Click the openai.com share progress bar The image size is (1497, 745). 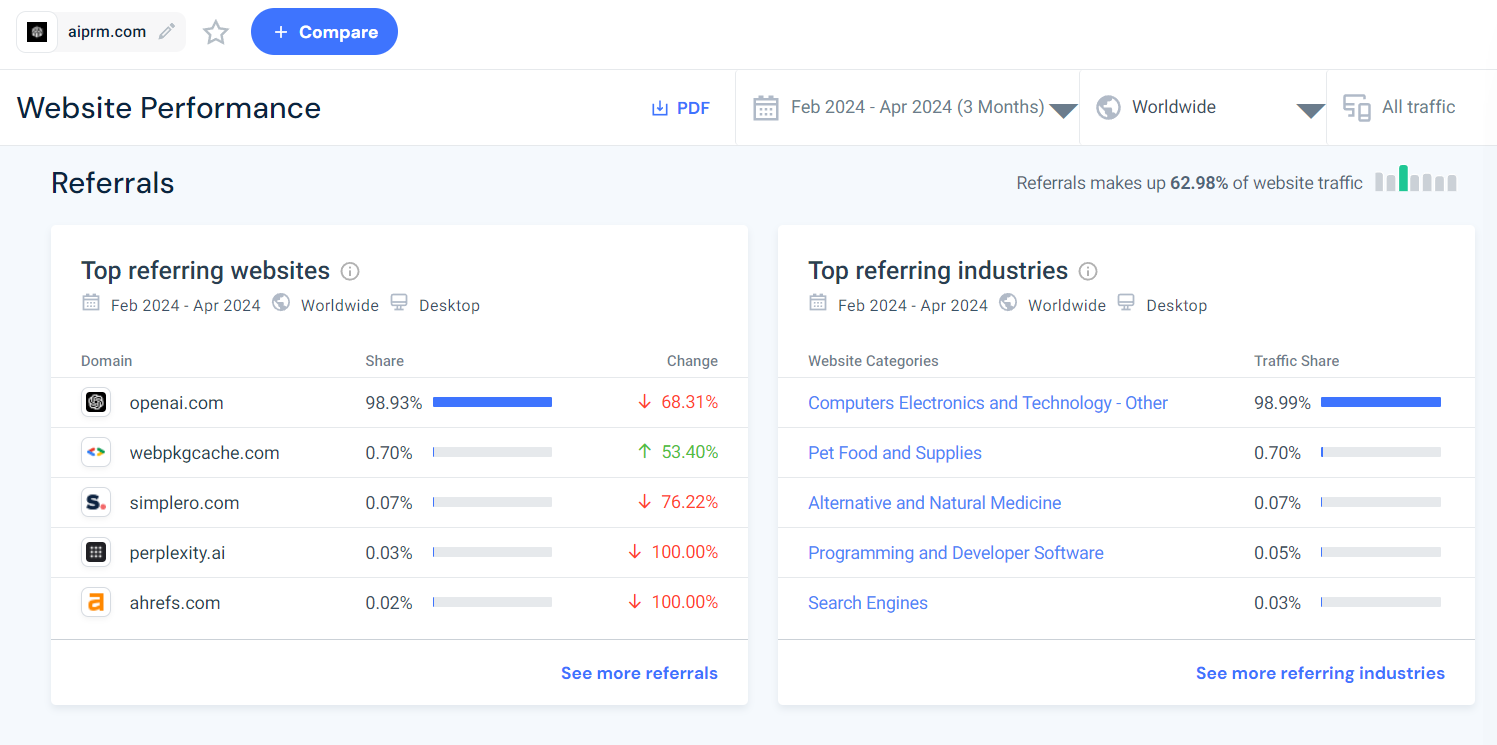[492, 402]
